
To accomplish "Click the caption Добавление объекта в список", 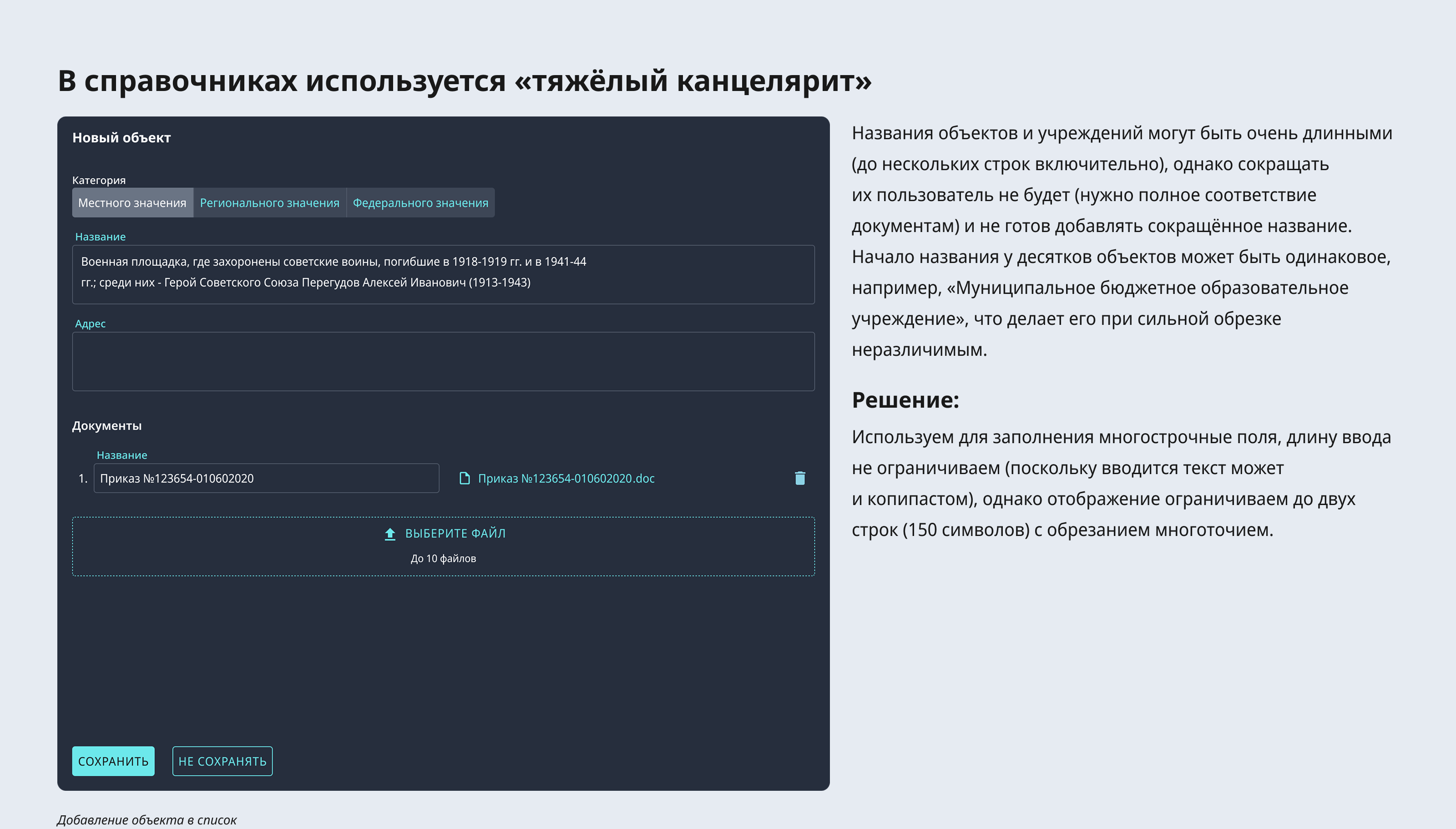I will coord(147,820).
